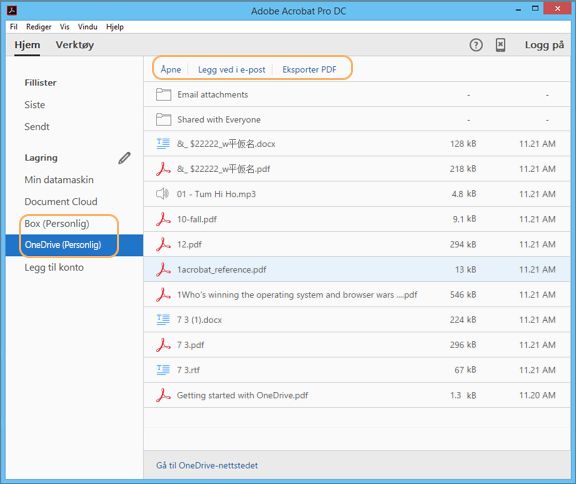Click PDF icon of 7 3.pdf

pos(163,345)
